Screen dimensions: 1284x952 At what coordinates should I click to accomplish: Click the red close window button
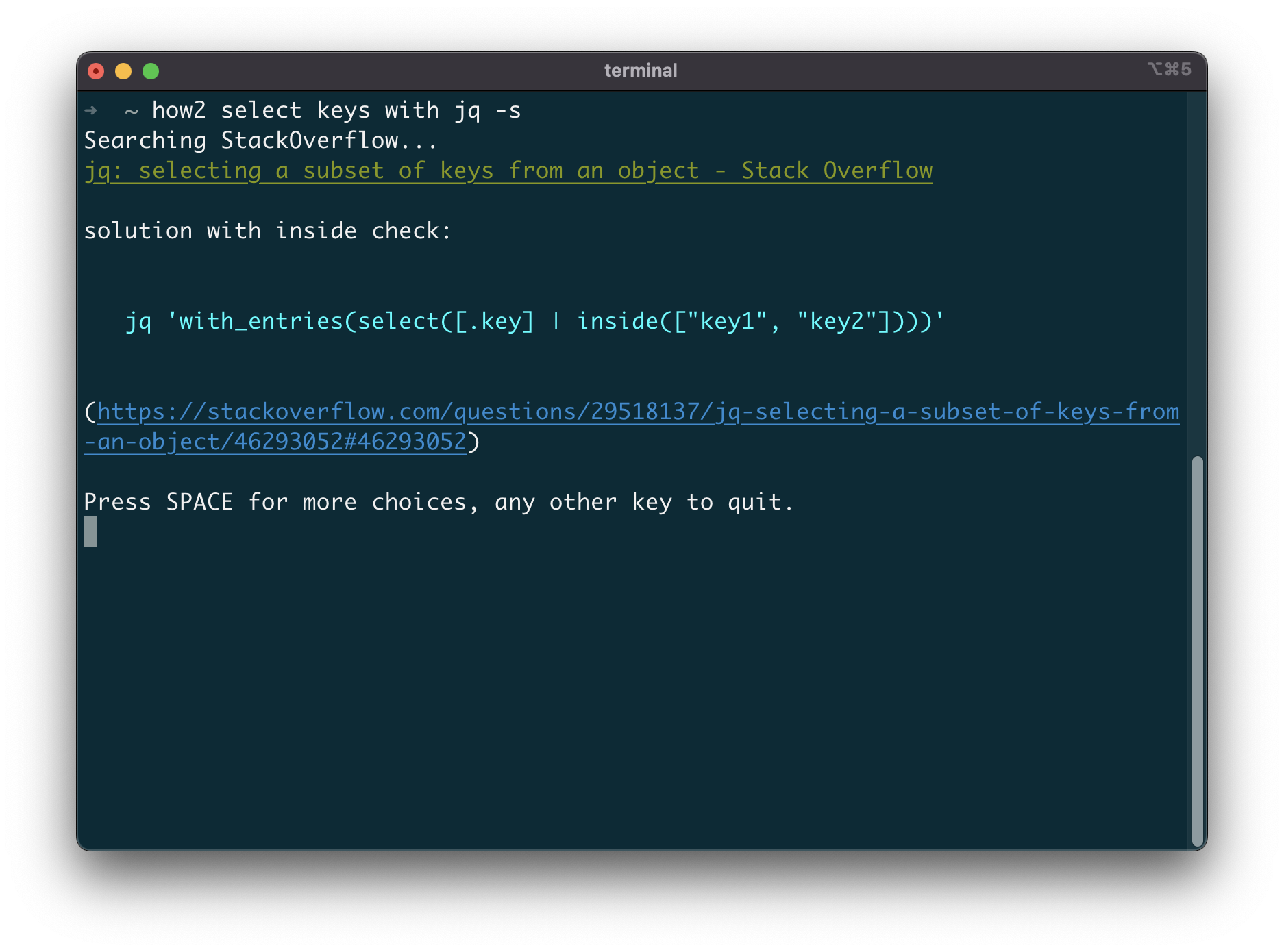96,71
